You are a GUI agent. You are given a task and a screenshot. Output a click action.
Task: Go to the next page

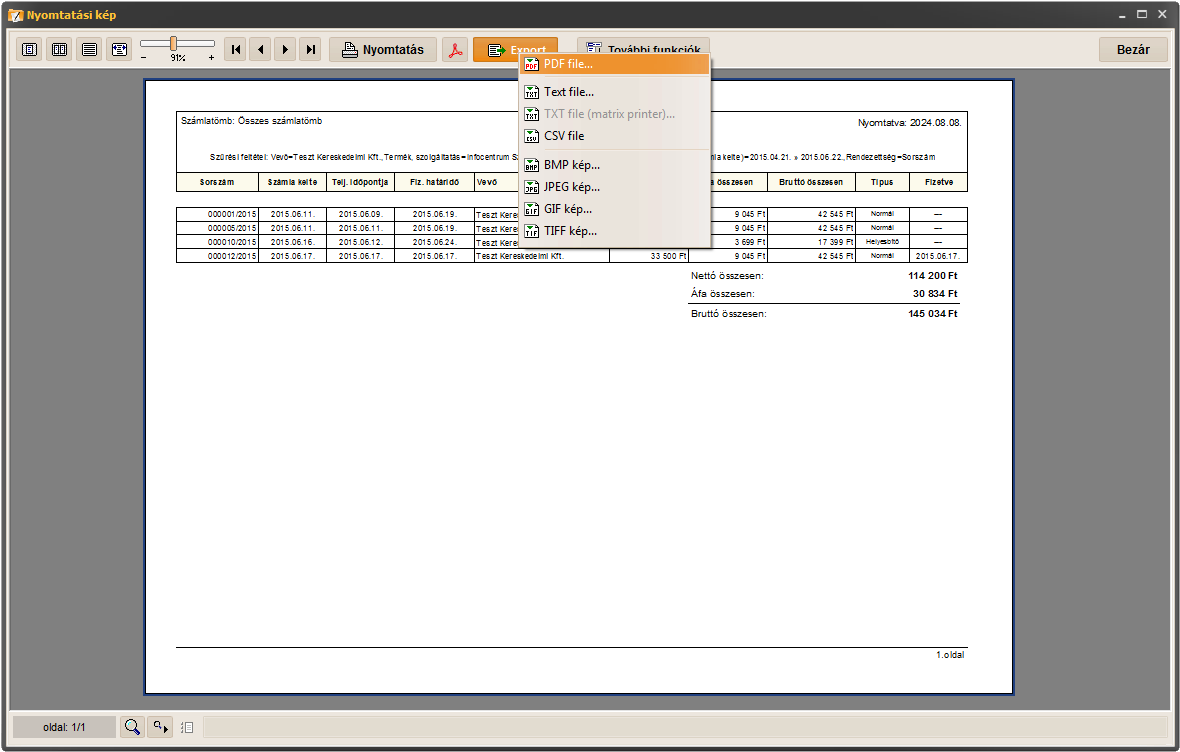point(285,50)
